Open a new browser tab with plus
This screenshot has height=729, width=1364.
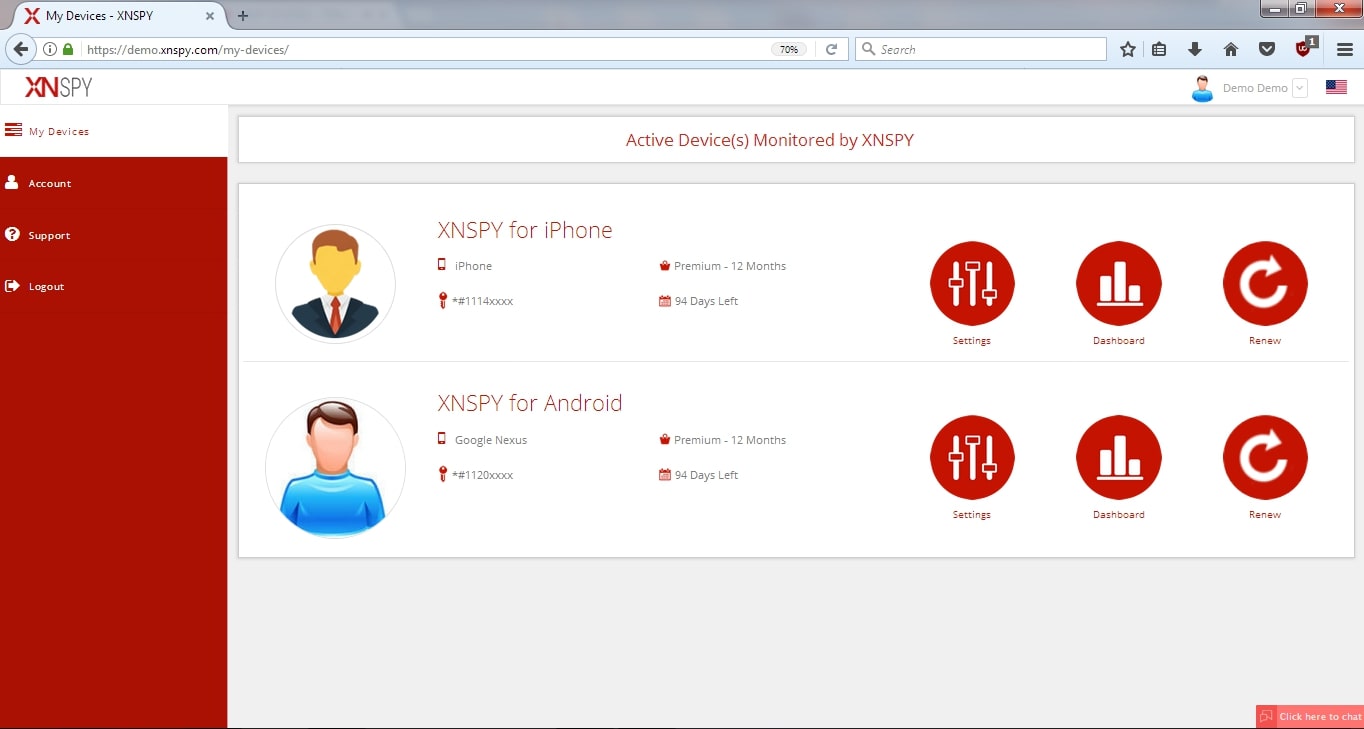tap(243, 16)
